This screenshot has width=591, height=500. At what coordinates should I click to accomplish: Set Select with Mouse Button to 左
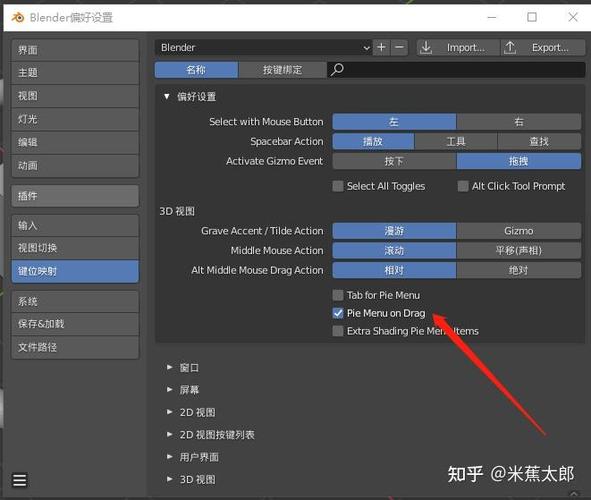pos(394,122)
